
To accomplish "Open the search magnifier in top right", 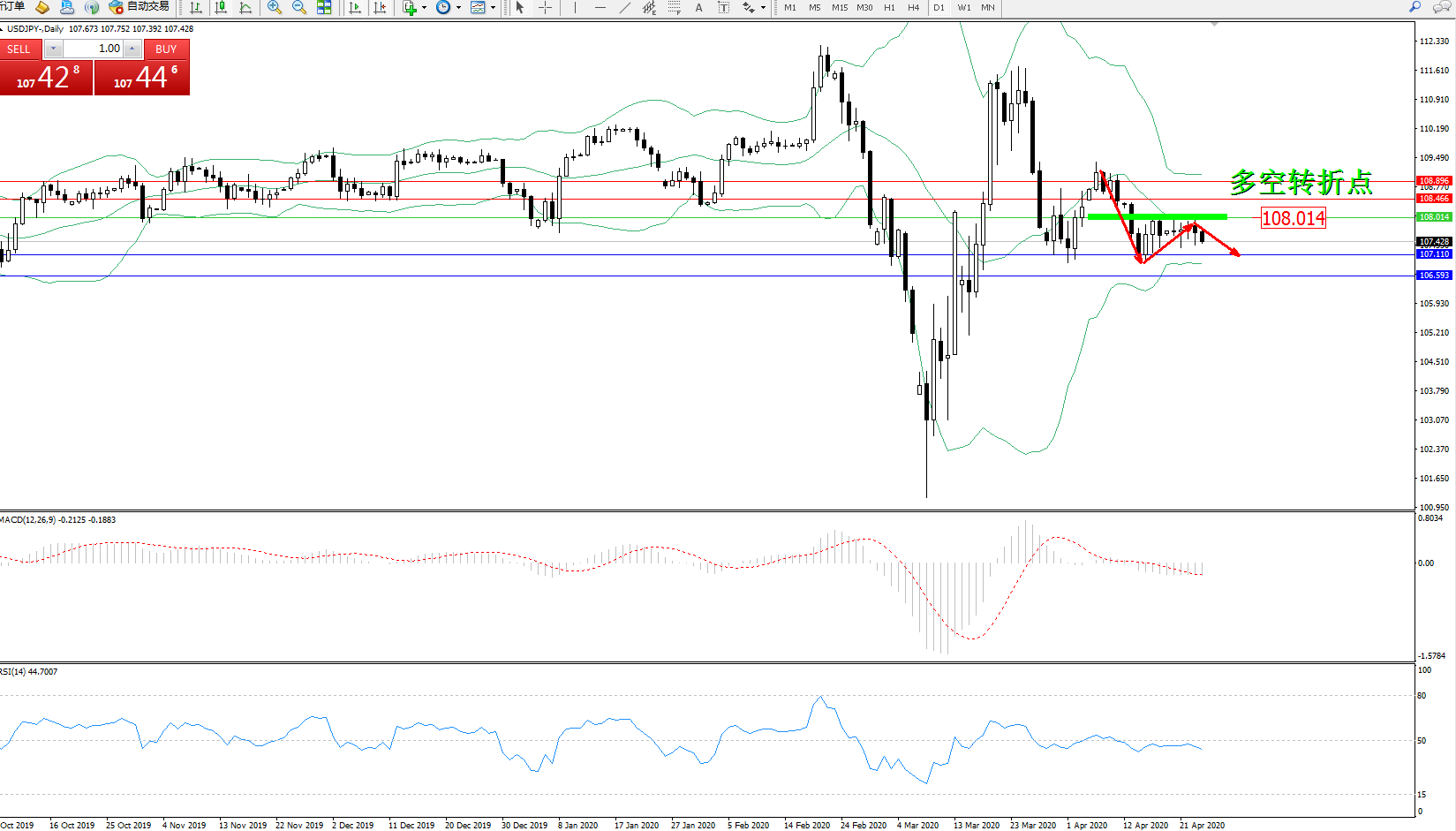I will click(x=1415, y=7).
